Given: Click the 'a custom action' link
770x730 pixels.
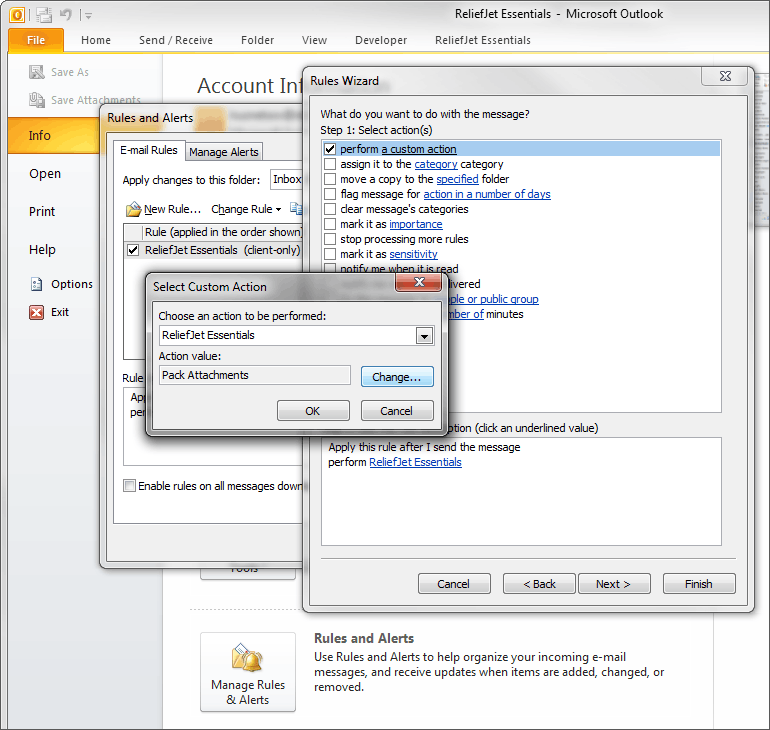Looking at the screenshot, I should pos(419,149).
